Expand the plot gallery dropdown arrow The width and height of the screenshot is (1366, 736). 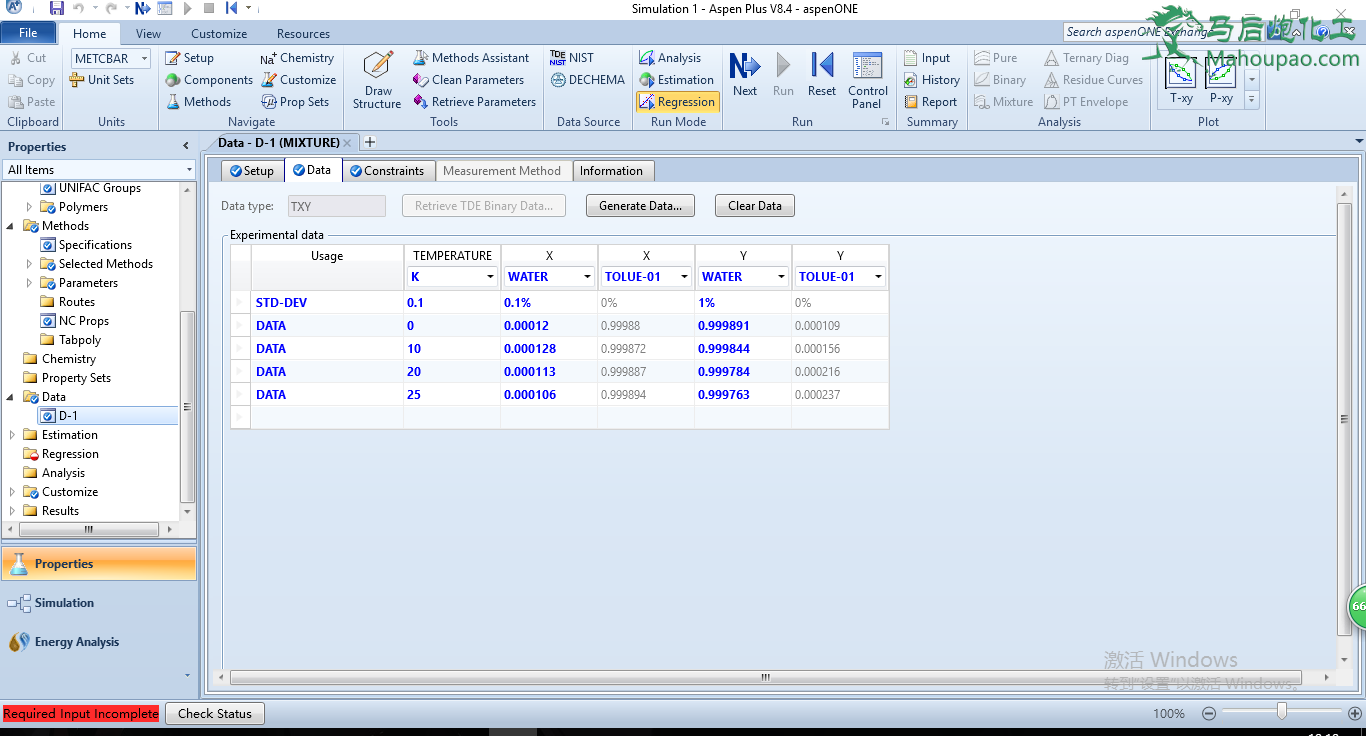point(1251,99)
